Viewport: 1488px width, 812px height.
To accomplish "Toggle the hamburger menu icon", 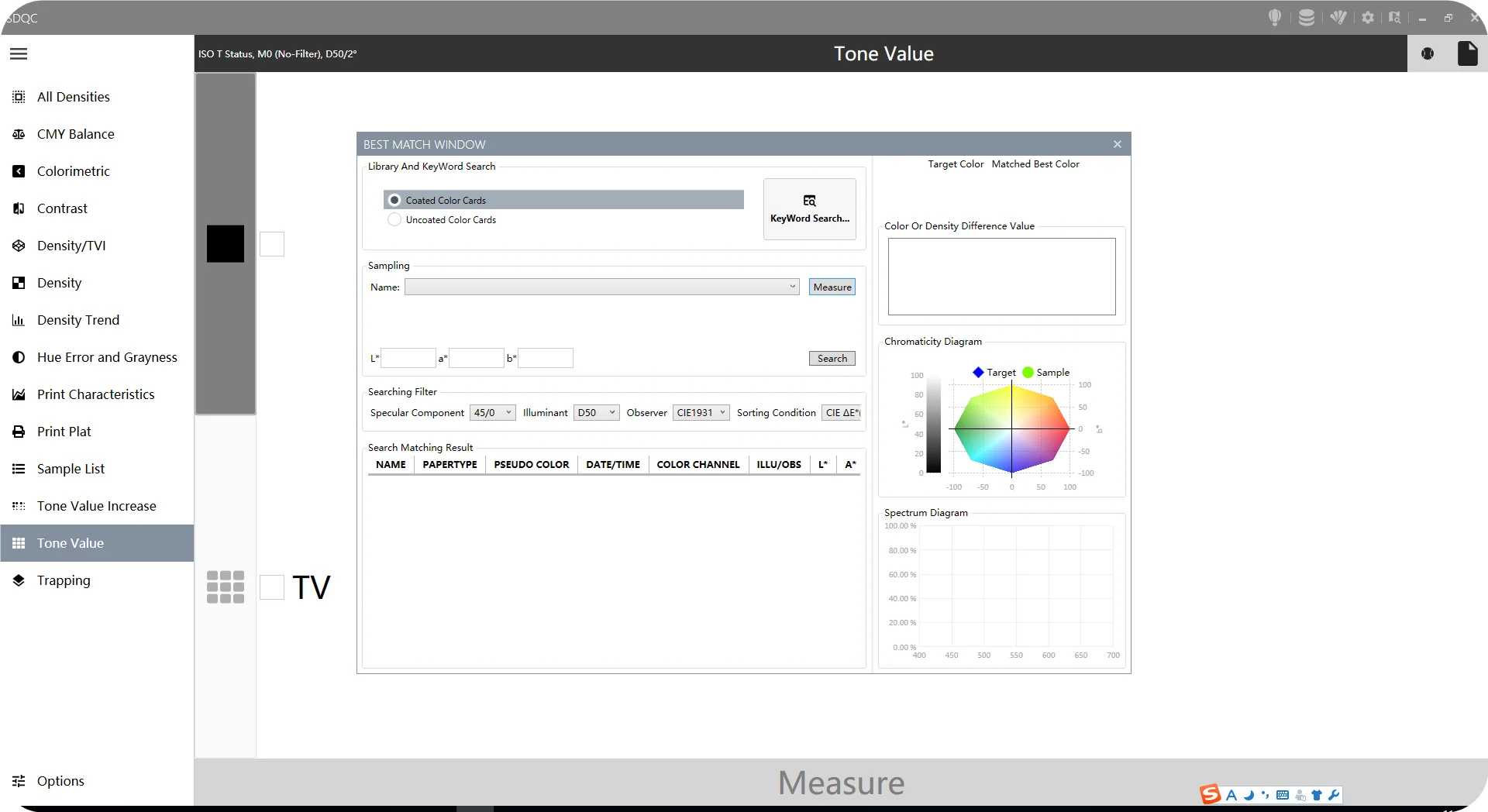I will click(19, 53).
